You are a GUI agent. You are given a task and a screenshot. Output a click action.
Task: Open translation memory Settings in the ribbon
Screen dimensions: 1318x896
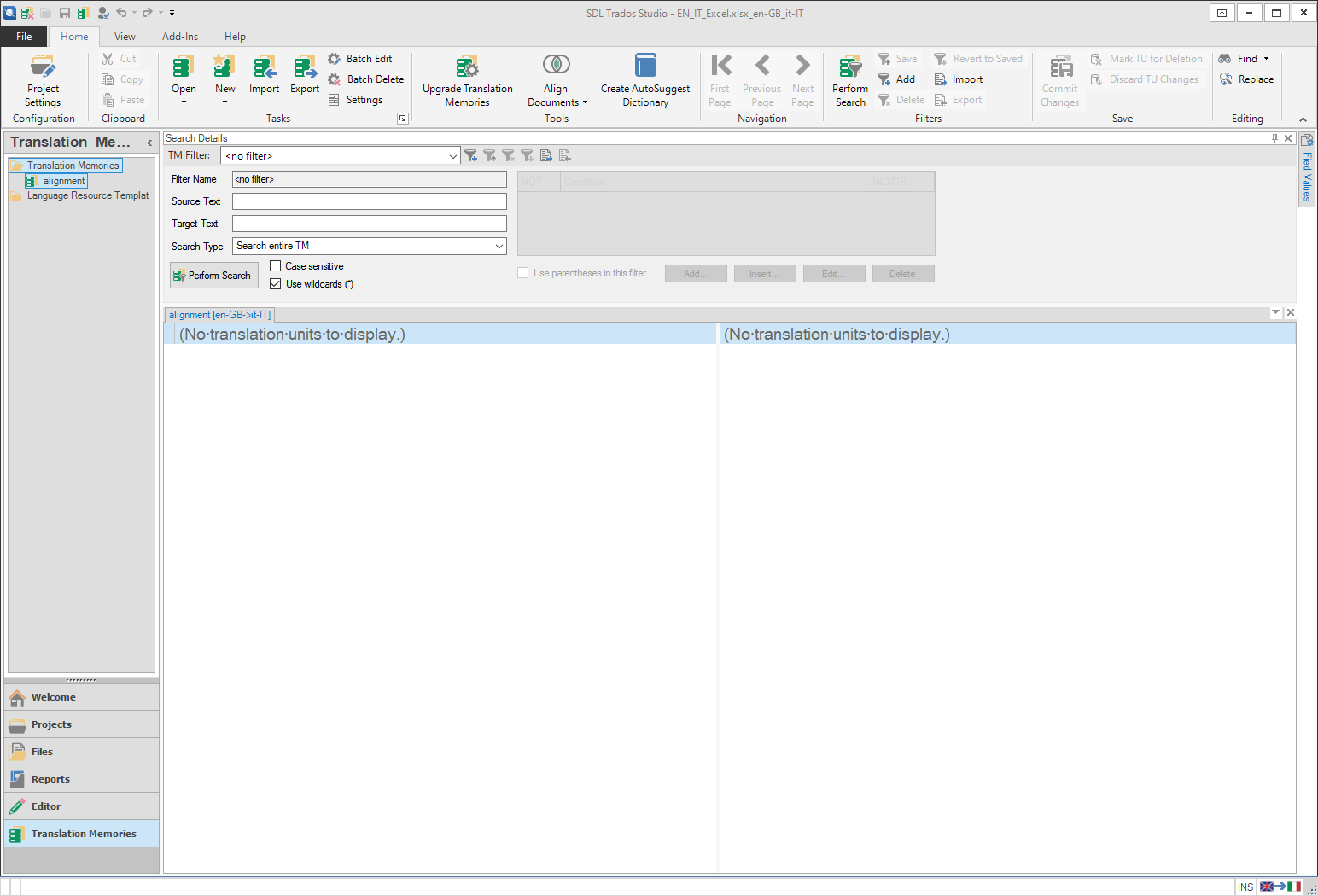[355, 100]
